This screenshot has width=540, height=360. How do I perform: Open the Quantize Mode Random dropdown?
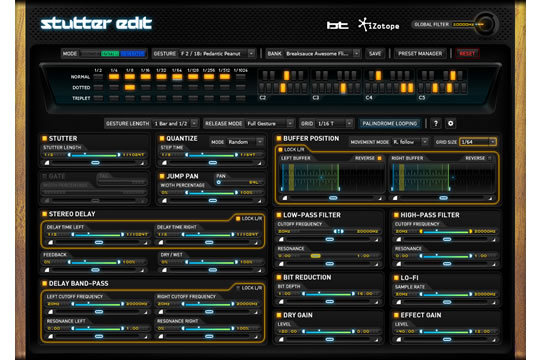[245, 142]
